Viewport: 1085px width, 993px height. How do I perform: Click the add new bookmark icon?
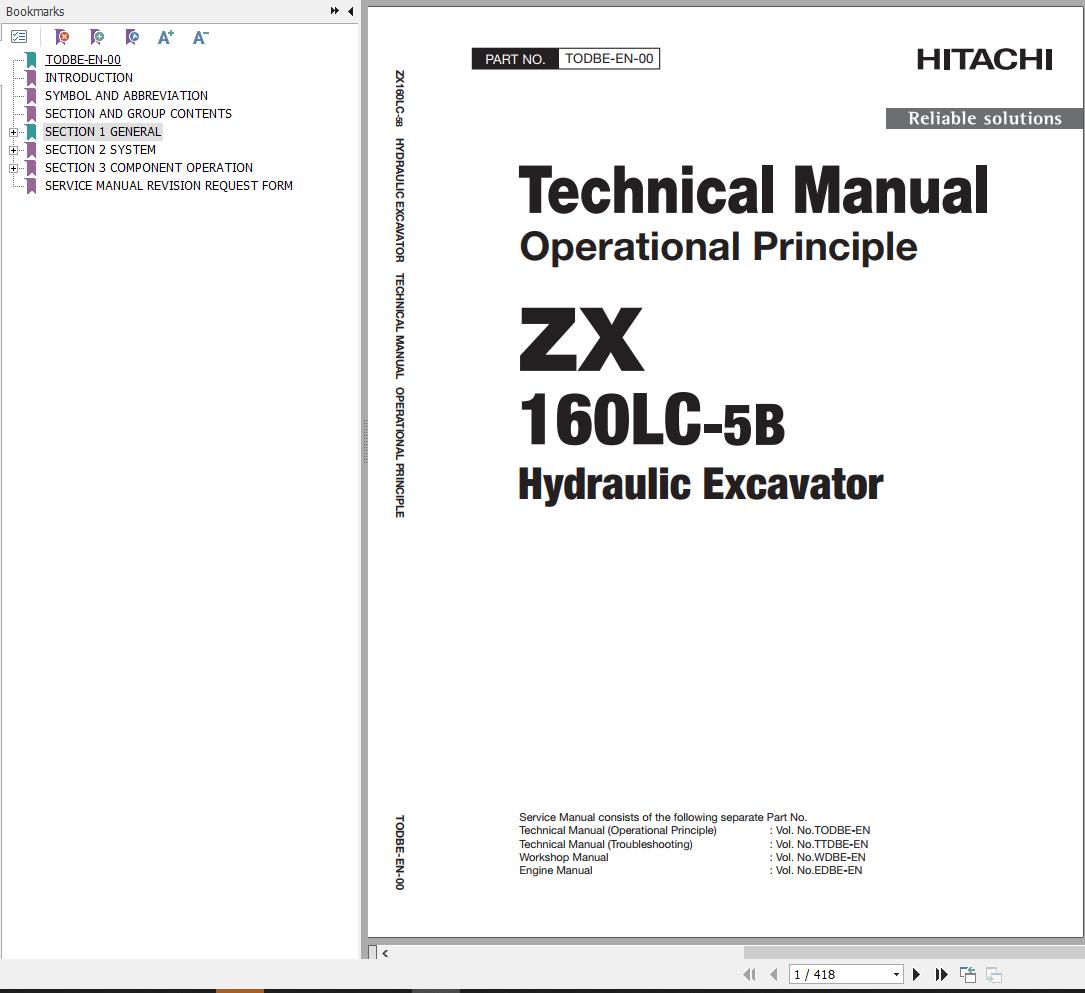[97, 37]
